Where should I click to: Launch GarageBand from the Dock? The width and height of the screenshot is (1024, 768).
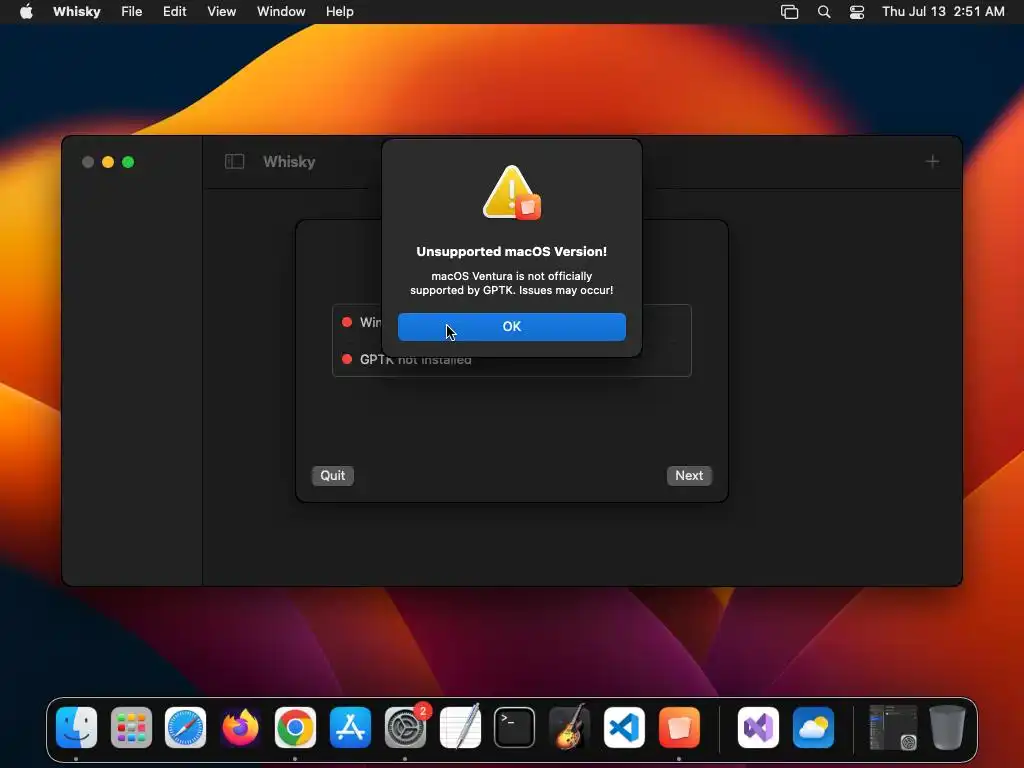(x=569, y=728)
